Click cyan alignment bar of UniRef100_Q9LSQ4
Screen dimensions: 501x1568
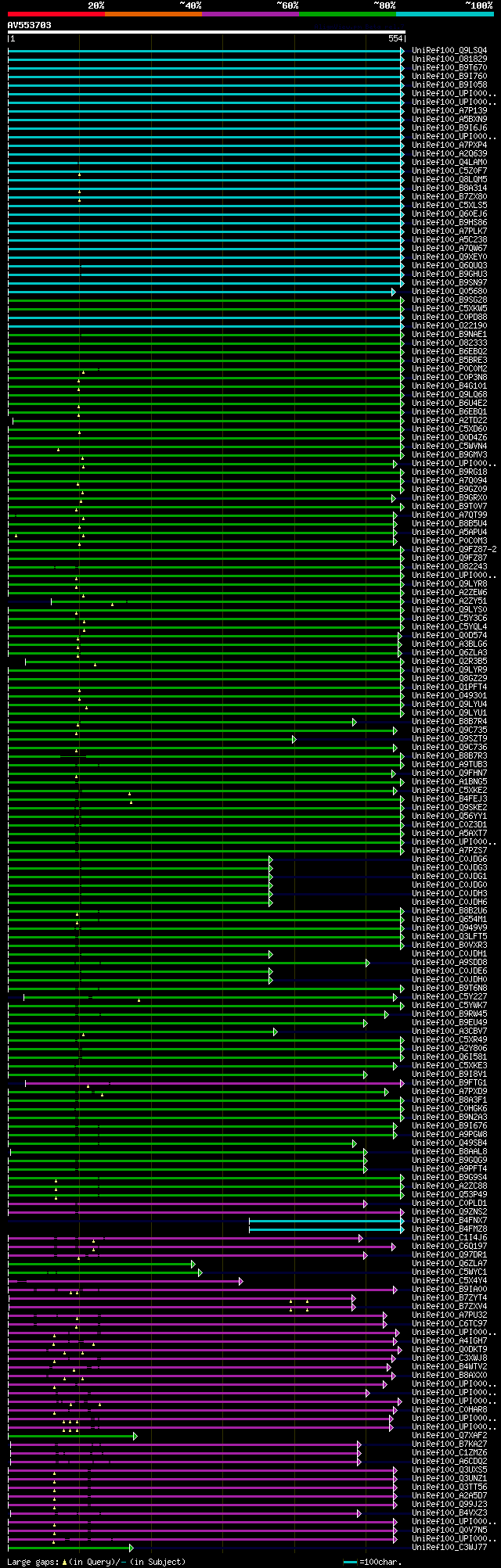pyautogui.click(x=206, y=50)
